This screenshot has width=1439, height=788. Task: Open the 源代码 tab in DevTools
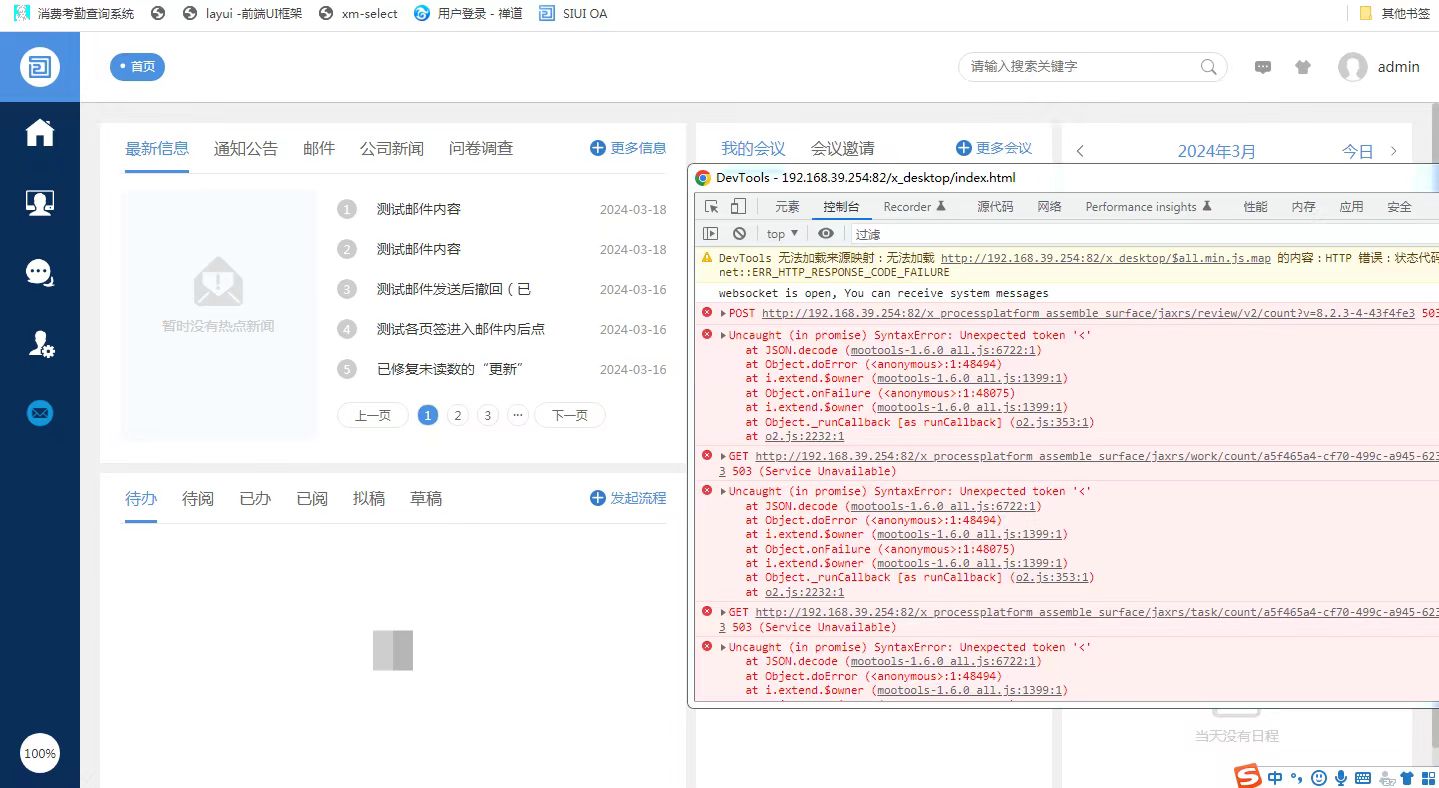(995, 207)
